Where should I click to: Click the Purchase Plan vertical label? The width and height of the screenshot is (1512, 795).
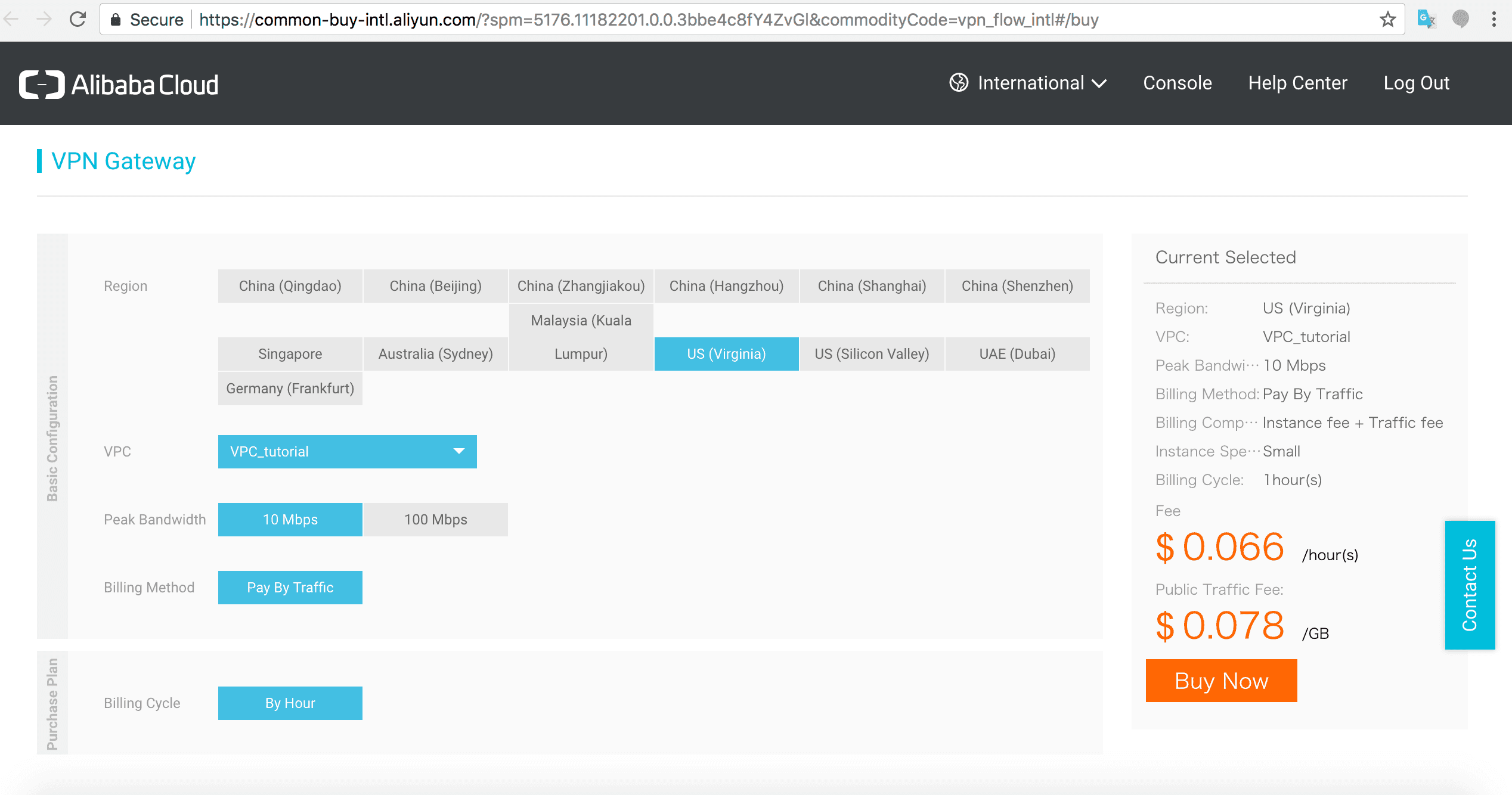pos(52,704)
